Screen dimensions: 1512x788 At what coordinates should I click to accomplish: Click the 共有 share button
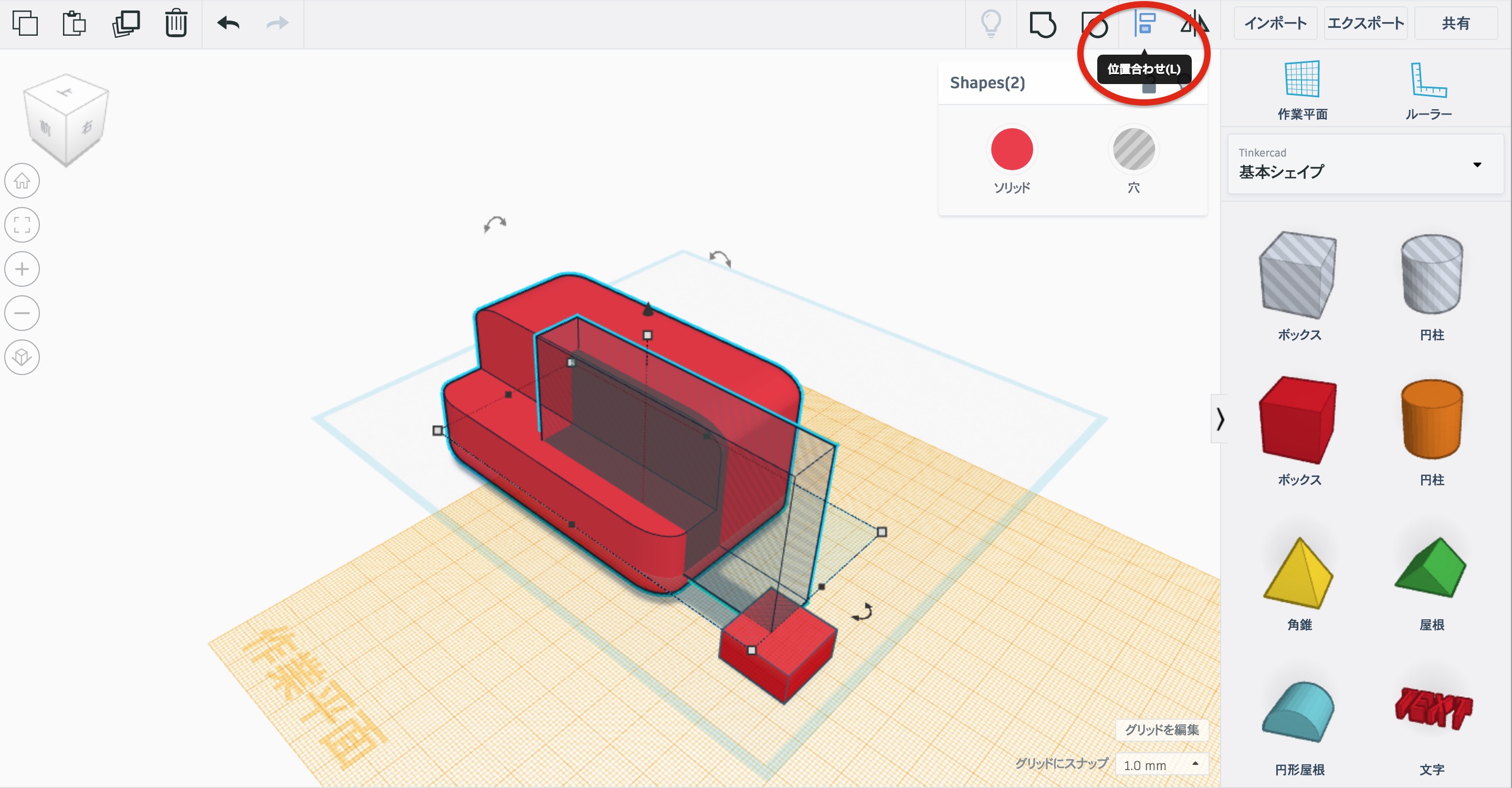click(1456, 24)
